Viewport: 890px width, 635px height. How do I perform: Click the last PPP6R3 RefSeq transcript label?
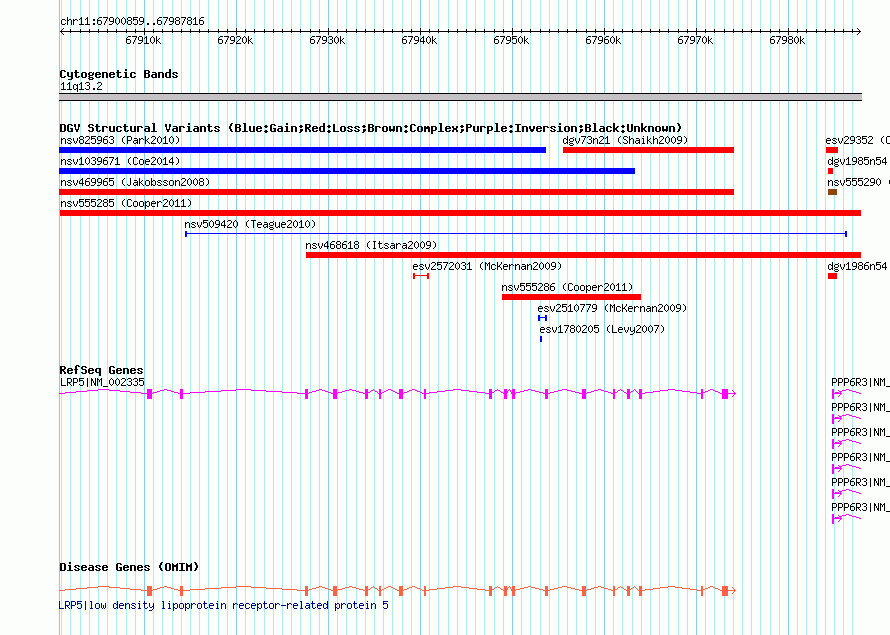point(860,507)
